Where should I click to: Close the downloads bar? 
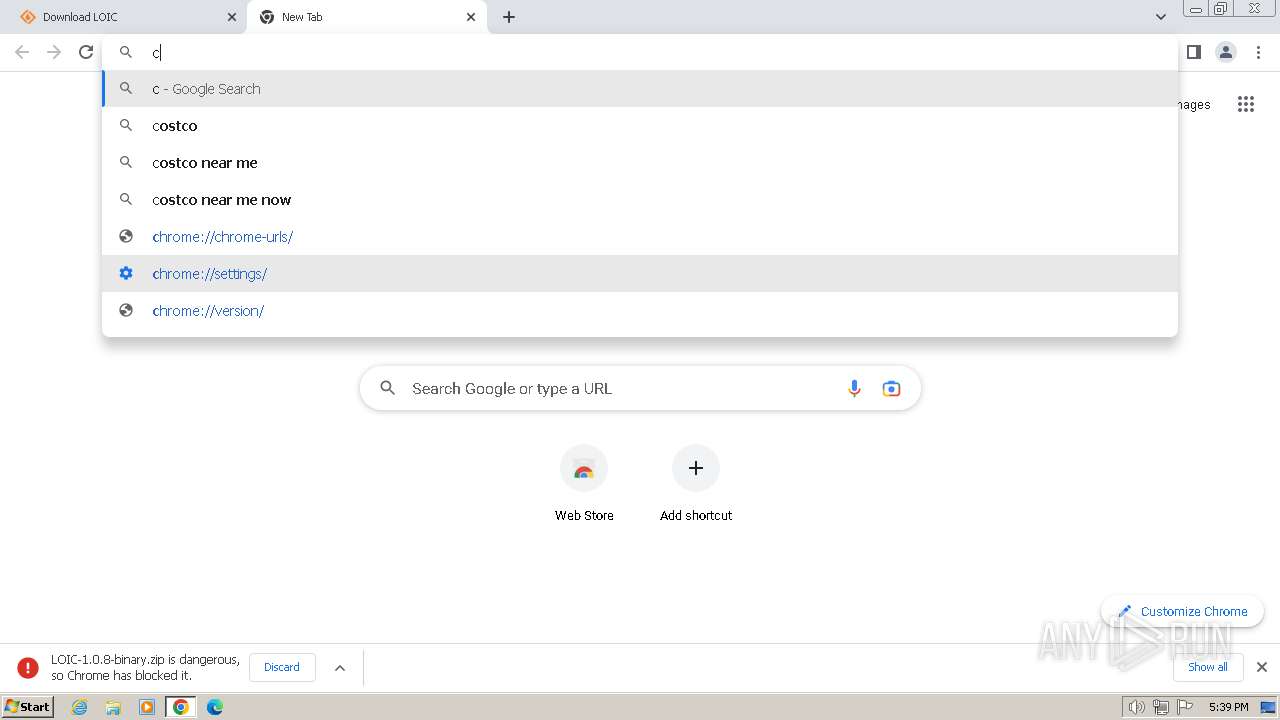coord(1262,667)
